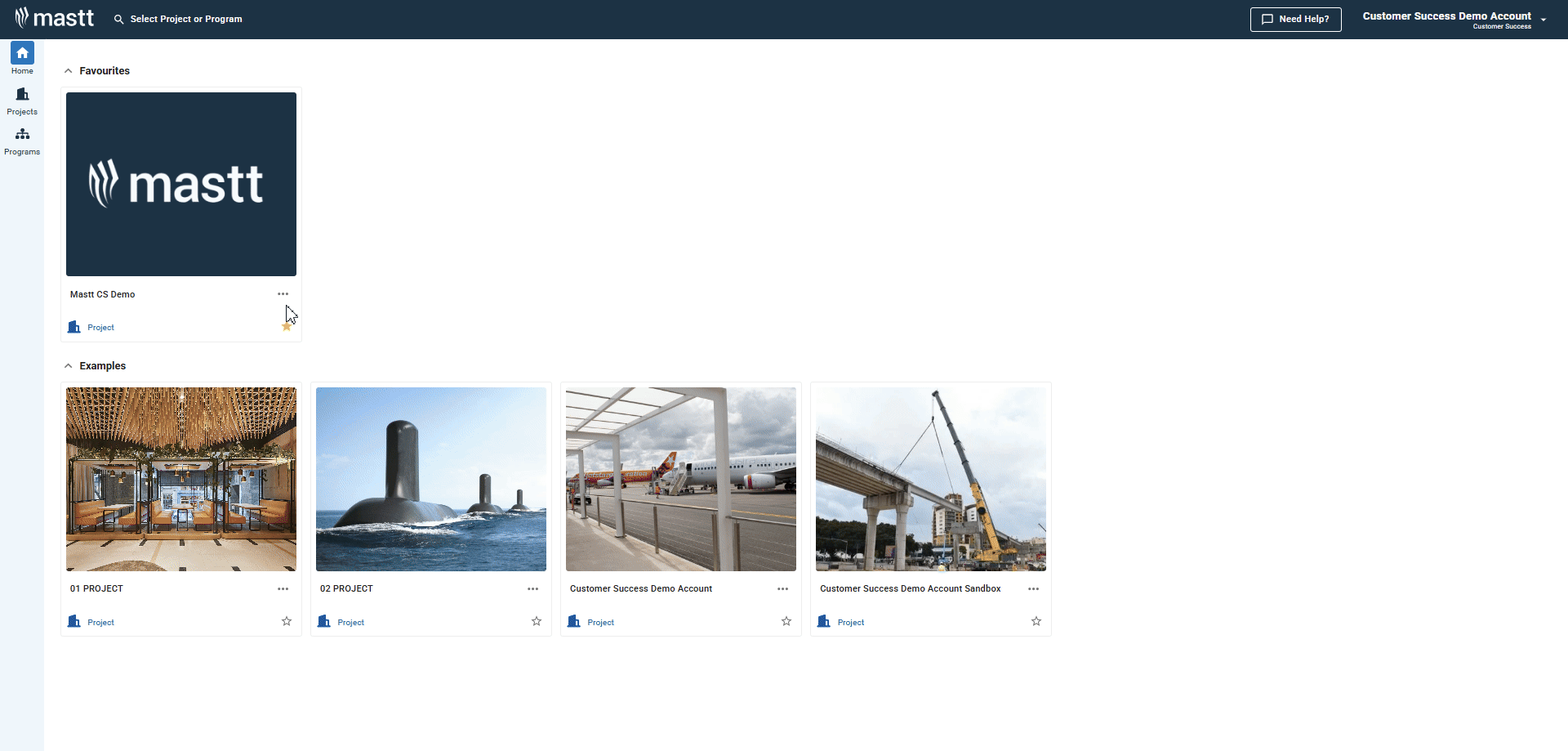Click project icon on 01 PROJECT card
Image resolution: width=1568 pixels, height=751 pixels.
(x=74, y=622)
